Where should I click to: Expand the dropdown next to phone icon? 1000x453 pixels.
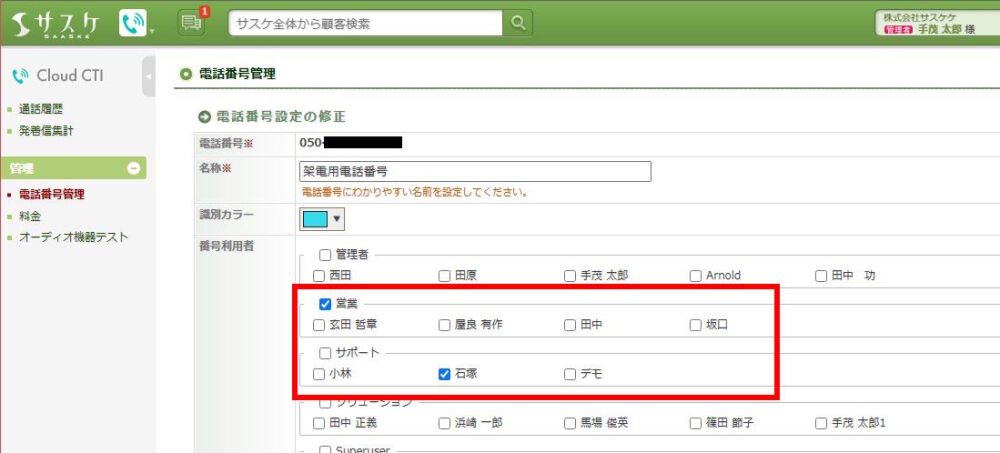(152, 30)
